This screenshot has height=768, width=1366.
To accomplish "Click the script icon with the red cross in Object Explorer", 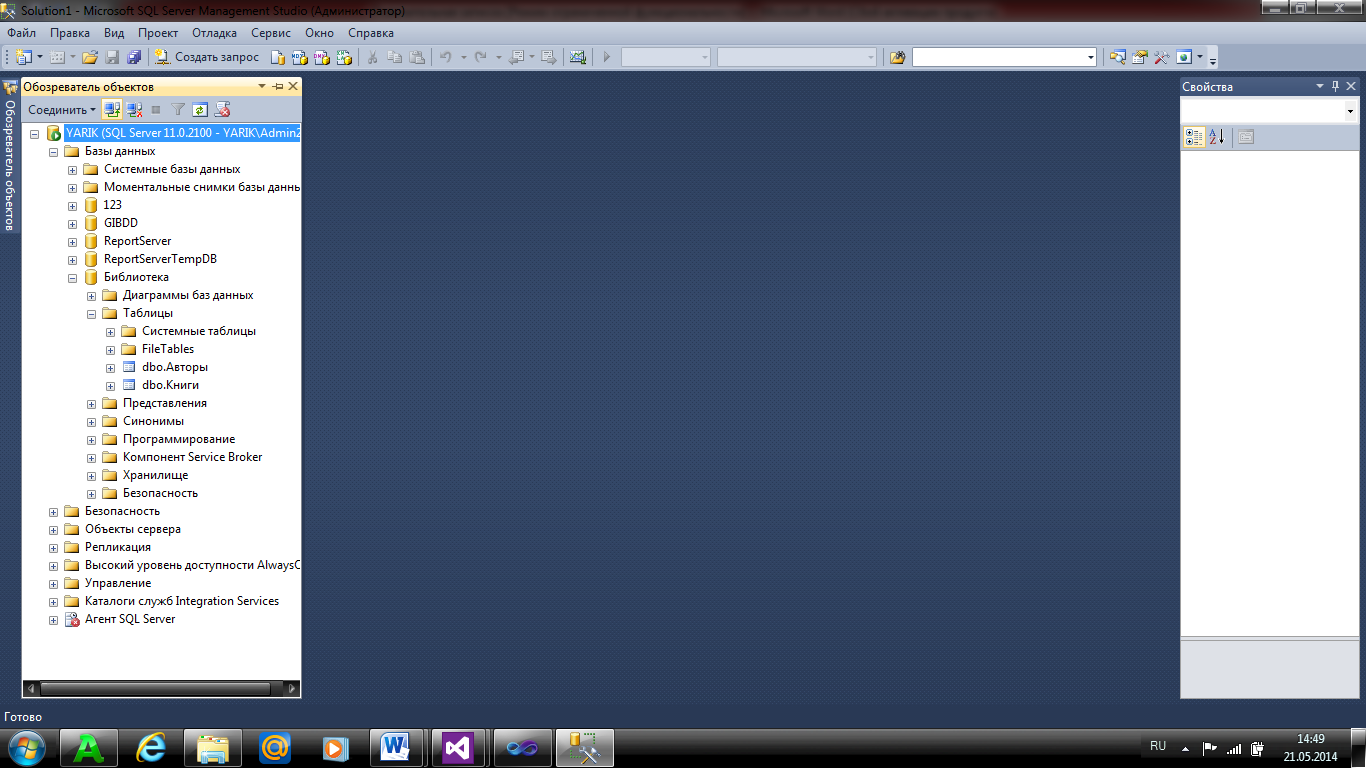I will tap(222, 110).
